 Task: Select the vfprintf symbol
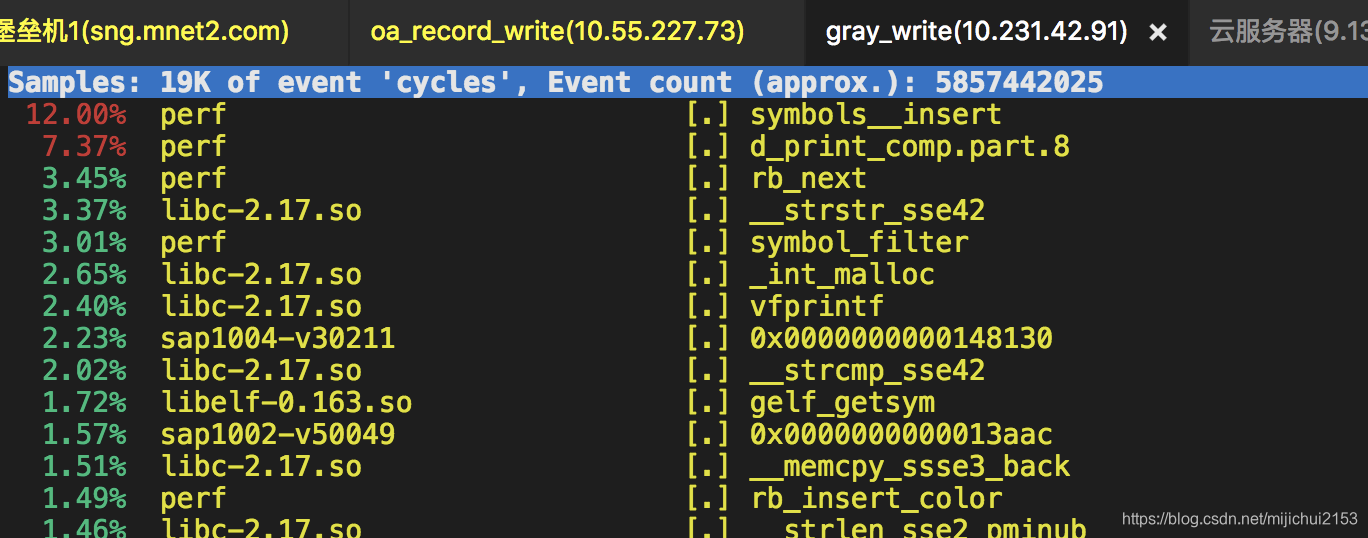817,307
